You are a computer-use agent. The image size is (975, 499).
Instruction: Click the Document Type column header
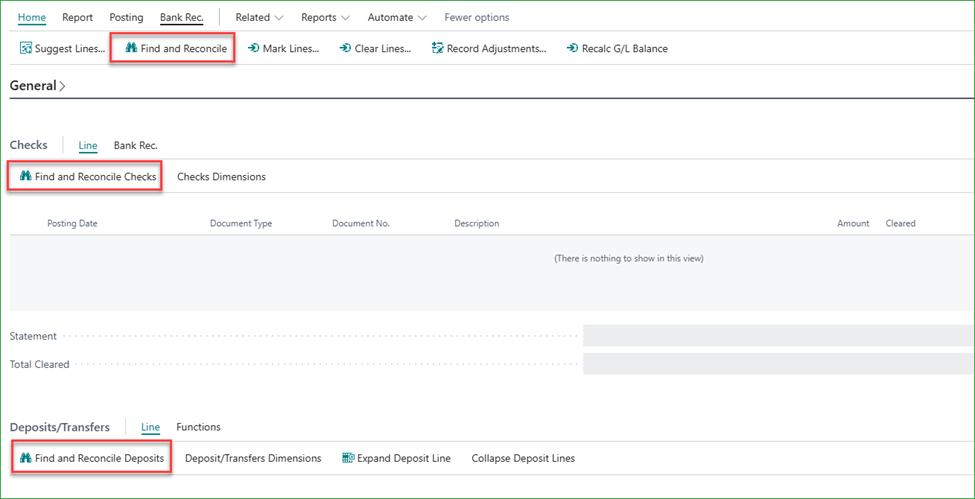pos(241,223)
